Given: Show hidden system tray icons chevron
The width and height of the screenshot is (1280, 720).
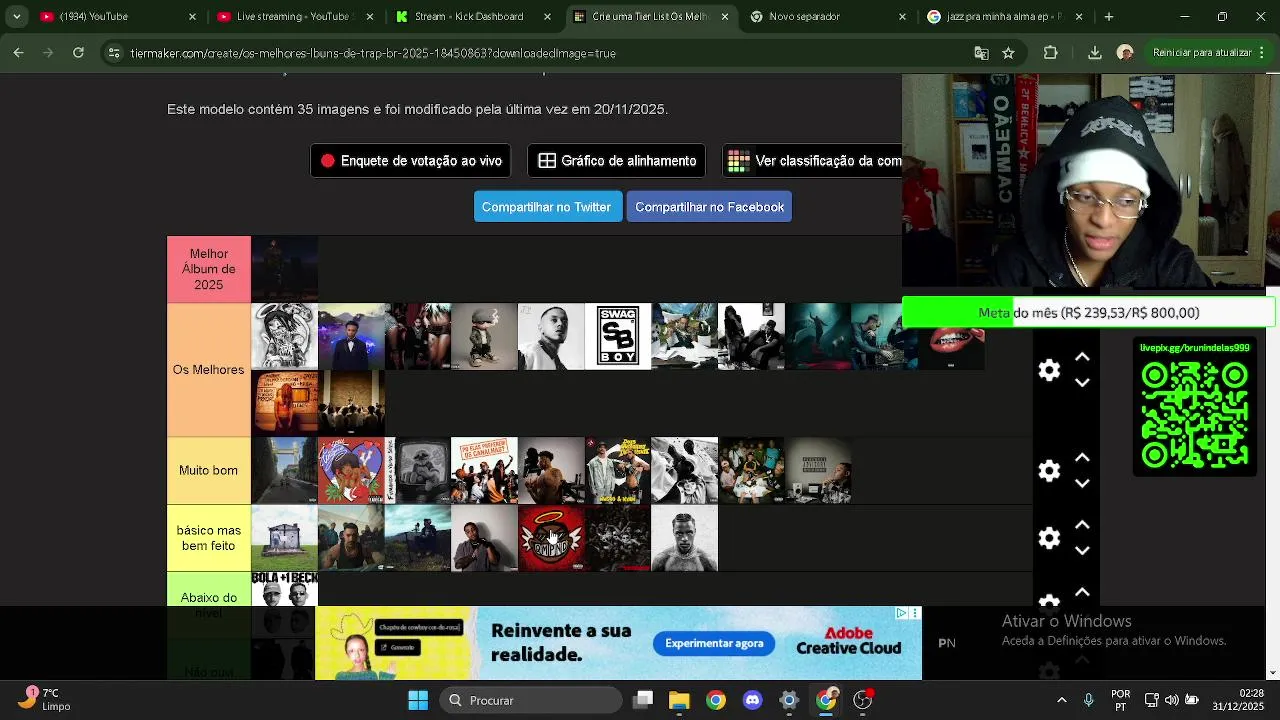Looking at the screenshot, I should [x=1062, y=700].
